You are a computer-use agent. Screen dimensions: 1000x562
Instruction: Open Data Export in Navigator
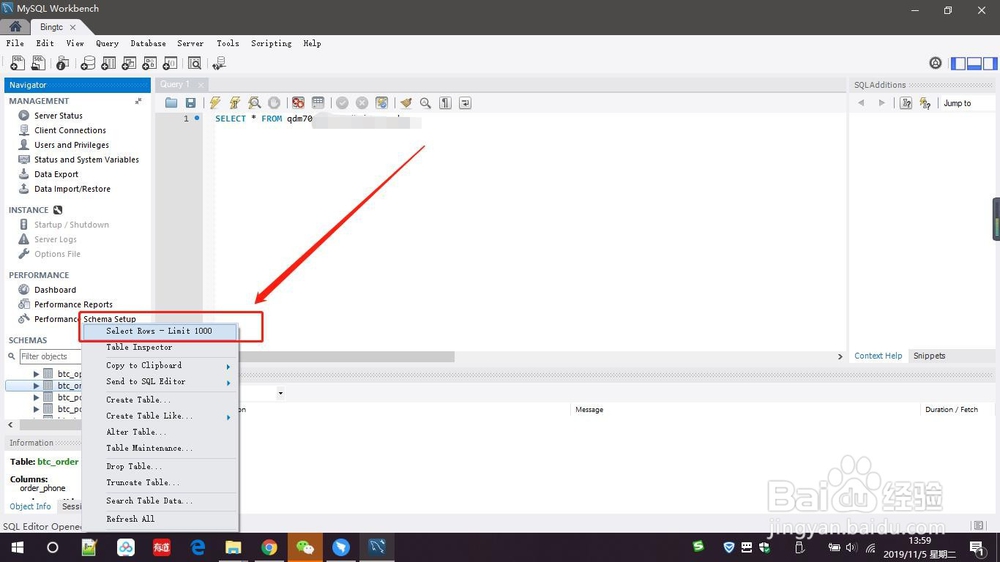click(x=56, y=174)
